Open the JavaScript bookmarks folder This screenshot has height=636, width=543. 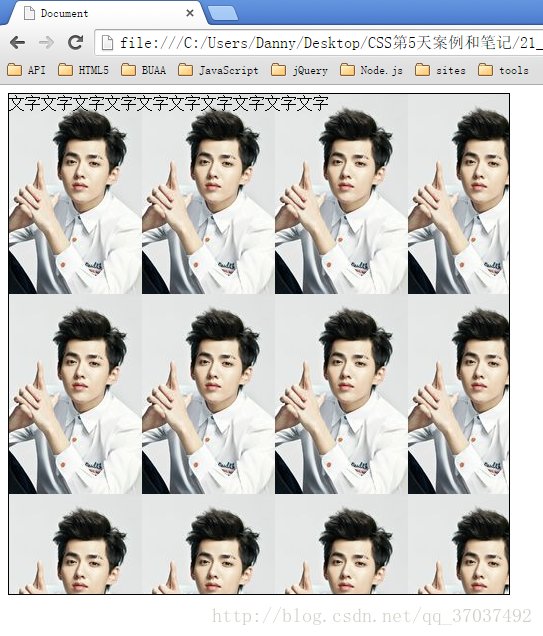[218, 70]
